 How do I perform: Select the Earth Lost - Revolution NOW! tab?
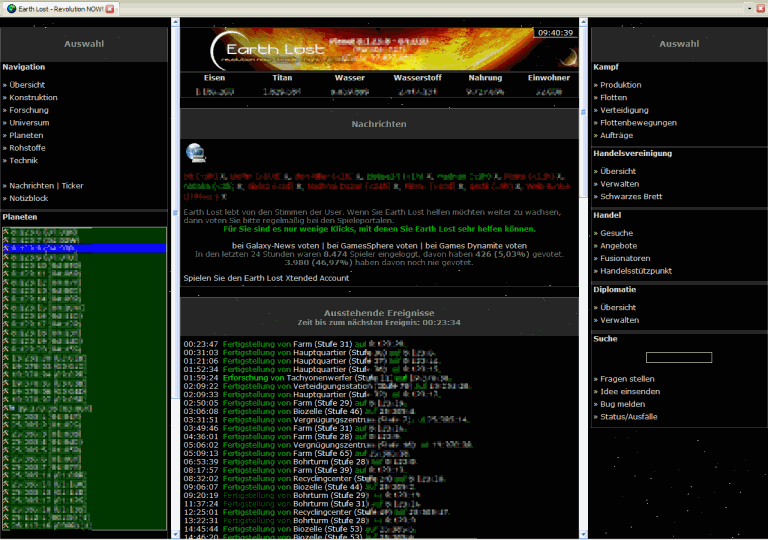click(60, 9)
